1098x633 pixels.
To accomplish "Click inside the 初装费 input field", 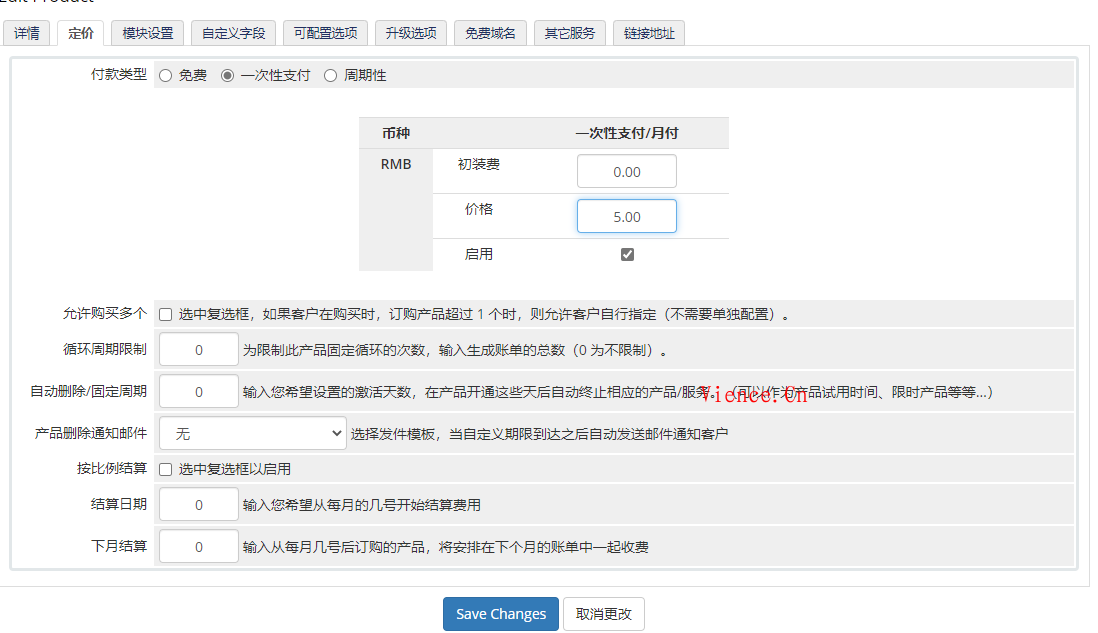I will (626, 170).
